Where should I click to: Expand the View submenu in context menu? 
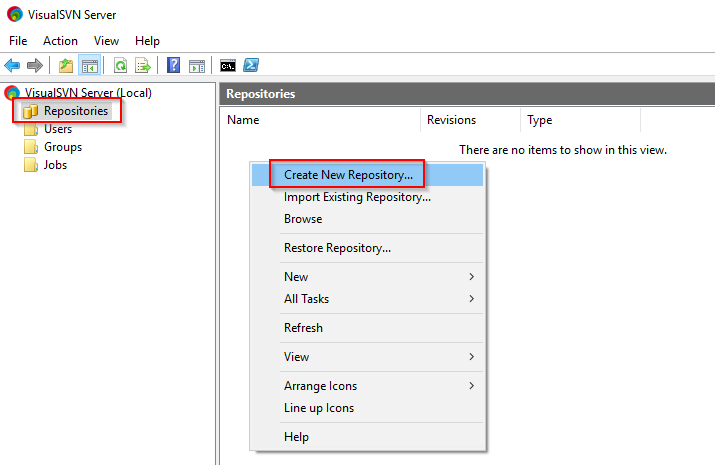367,356
